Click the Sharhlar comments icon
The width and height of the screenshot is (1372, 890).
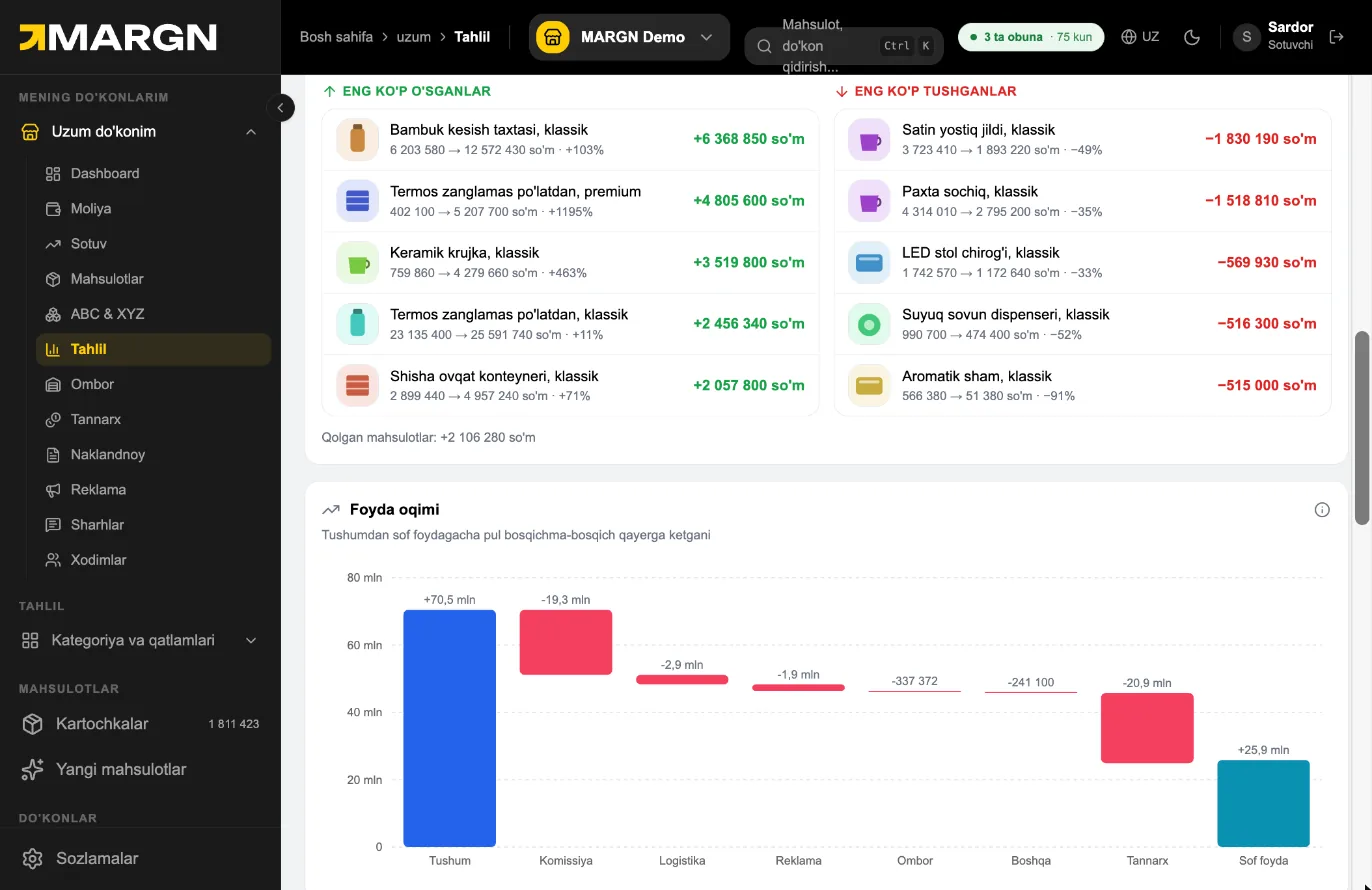pos(53,525)
